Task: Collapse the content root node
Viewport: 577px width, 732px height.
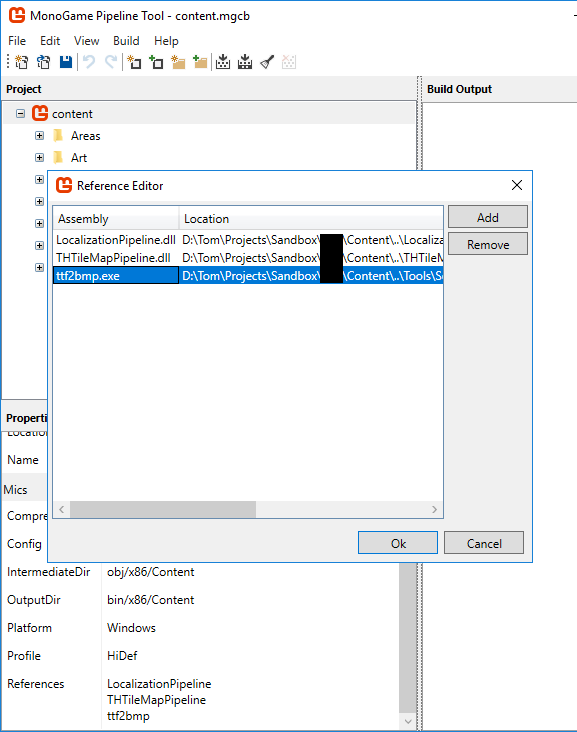Action: [20, 113]
